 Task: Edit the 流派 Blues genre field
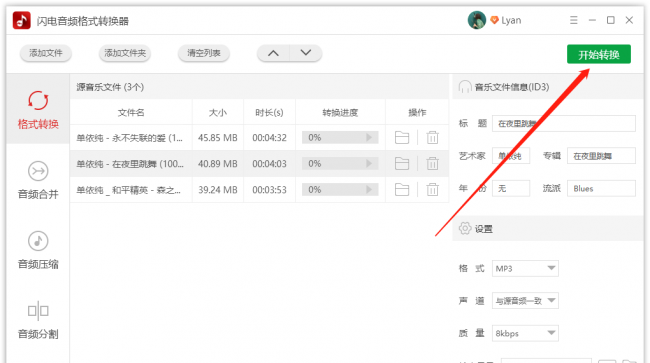(601, 188)
